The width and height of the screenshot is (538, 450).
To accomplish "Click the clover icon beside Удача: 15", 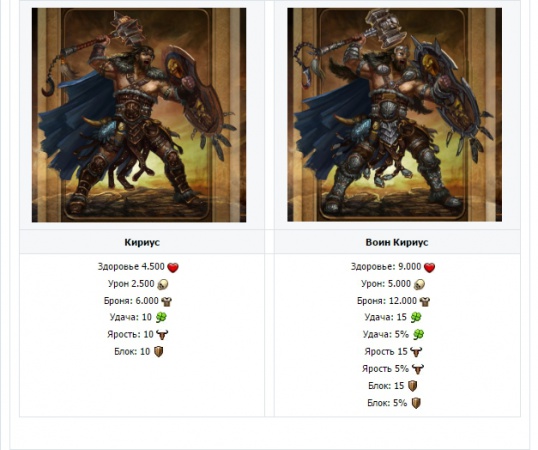I will coord(416,317).
